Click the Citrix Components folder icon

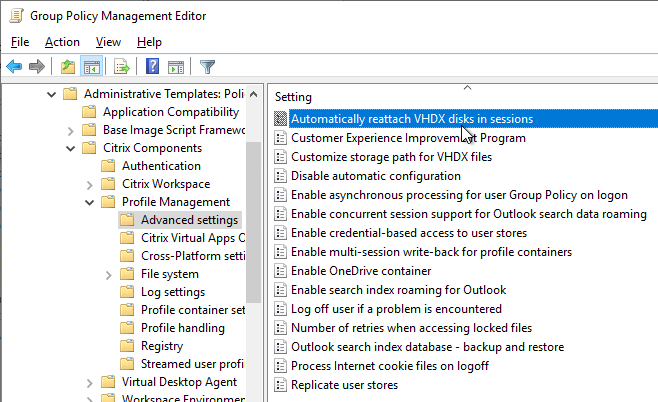89,148
